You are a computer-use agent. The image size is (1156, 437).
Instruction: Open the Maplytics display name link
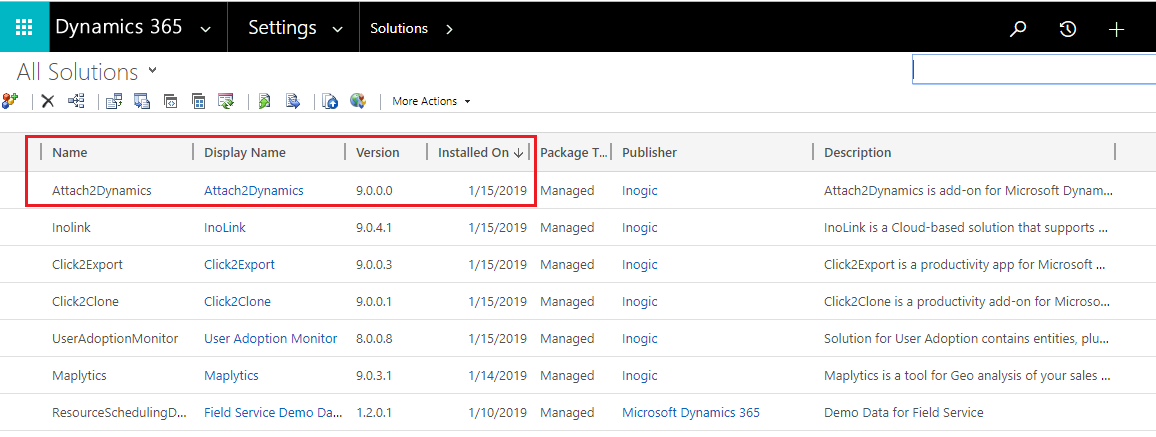coord(231,375)
